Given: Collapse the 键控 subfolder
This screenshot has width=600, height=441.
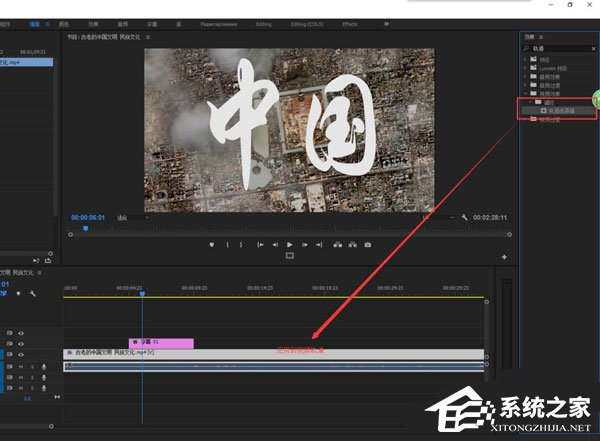Looking at the screenshot, I should coord(530,102).
